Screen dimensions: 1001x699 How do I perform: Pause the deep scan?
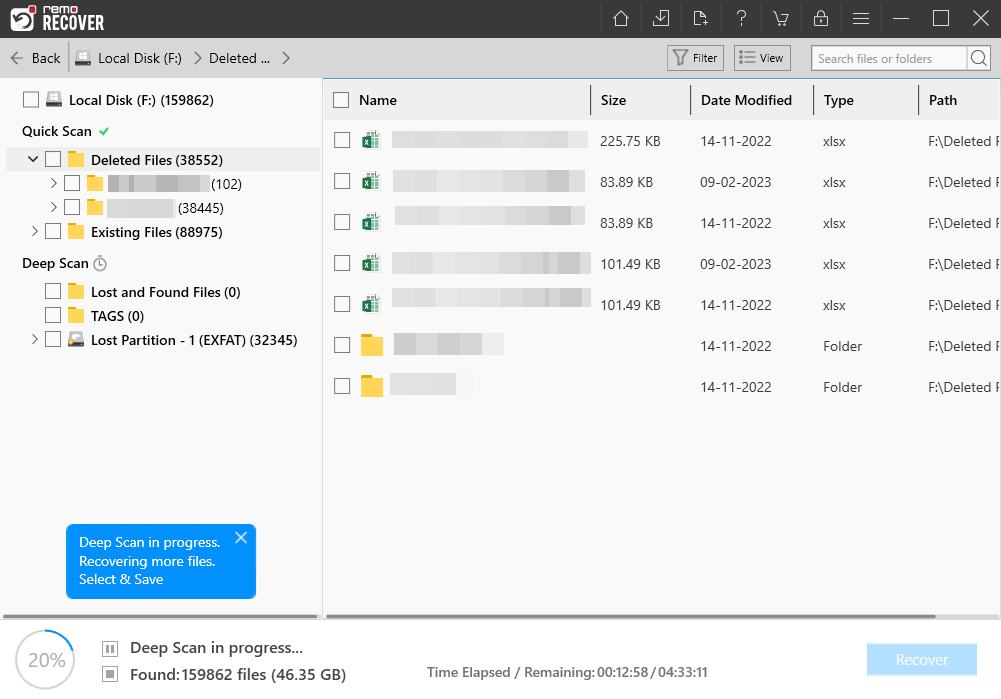click(111, 648)
